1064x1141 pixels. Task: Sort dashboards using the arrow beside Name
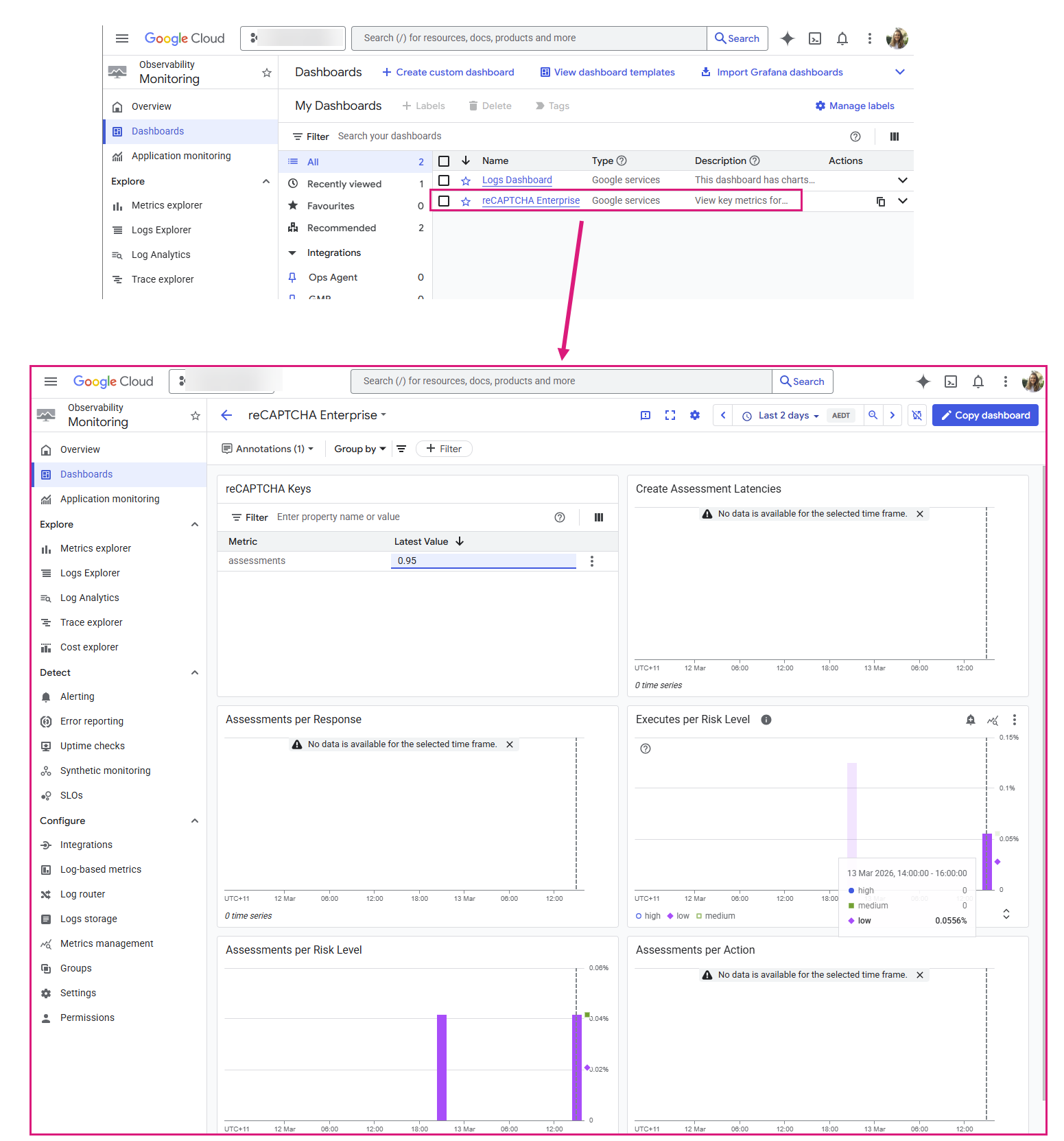point(466,161)
